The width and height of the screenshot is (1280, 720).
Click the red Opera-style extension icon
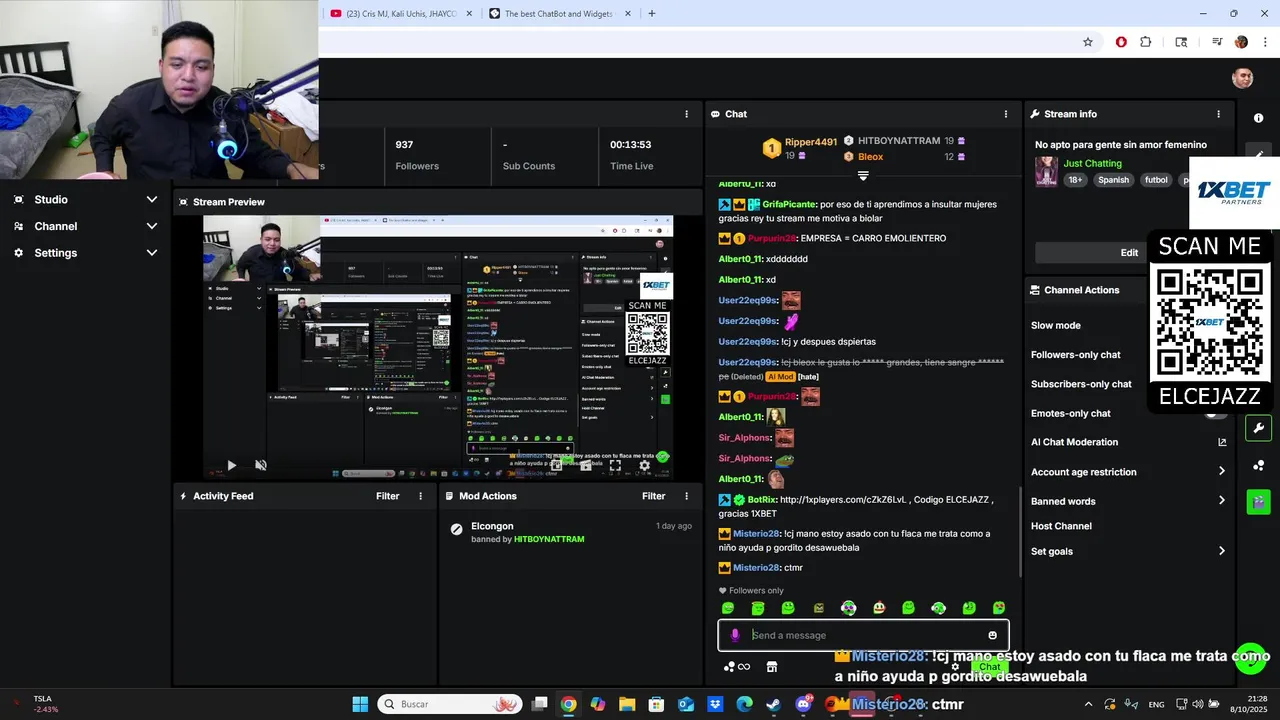coord(1121,42)
